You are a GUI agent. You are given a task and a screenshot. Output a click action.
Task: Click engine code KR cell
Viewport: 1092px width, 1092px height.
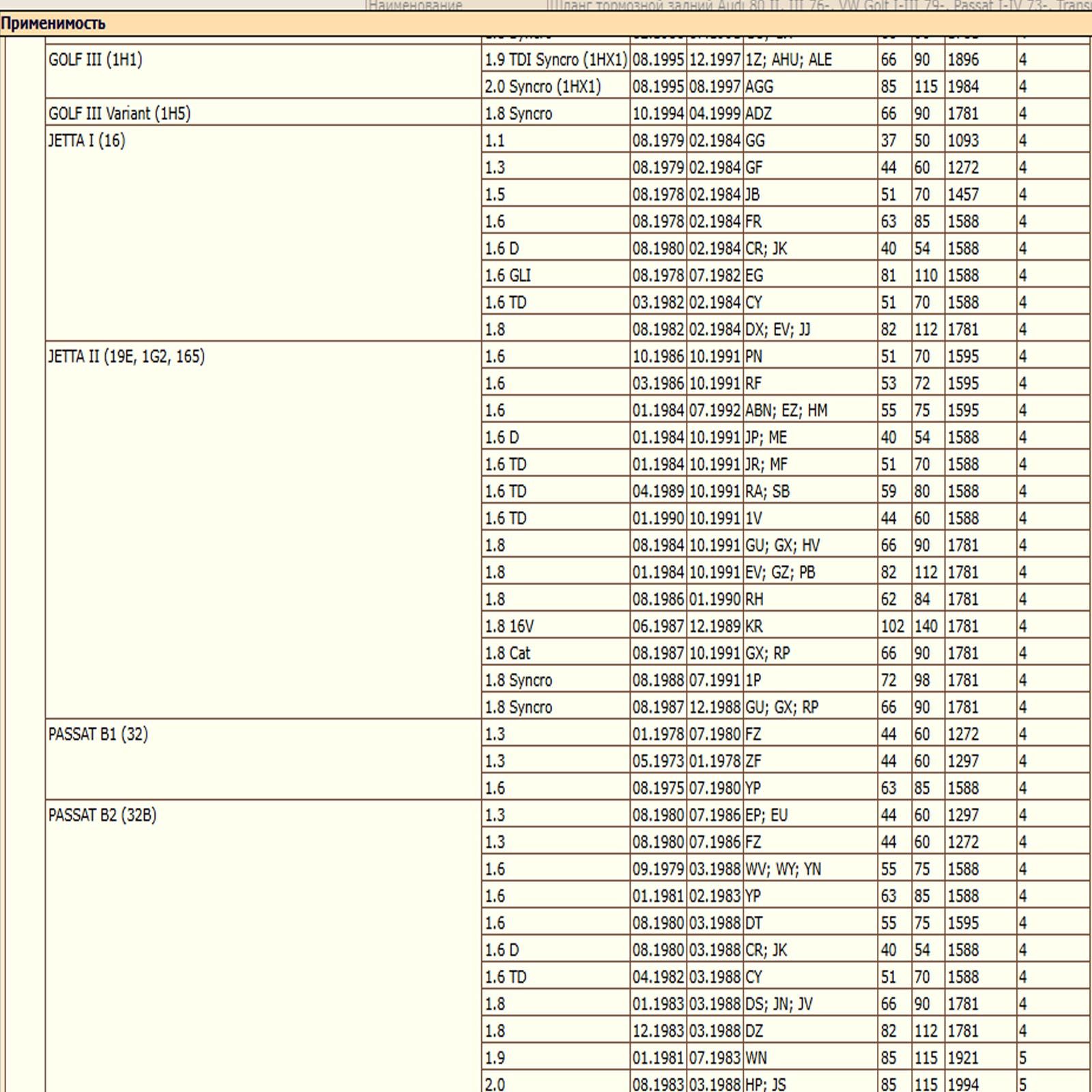(810, 626)
